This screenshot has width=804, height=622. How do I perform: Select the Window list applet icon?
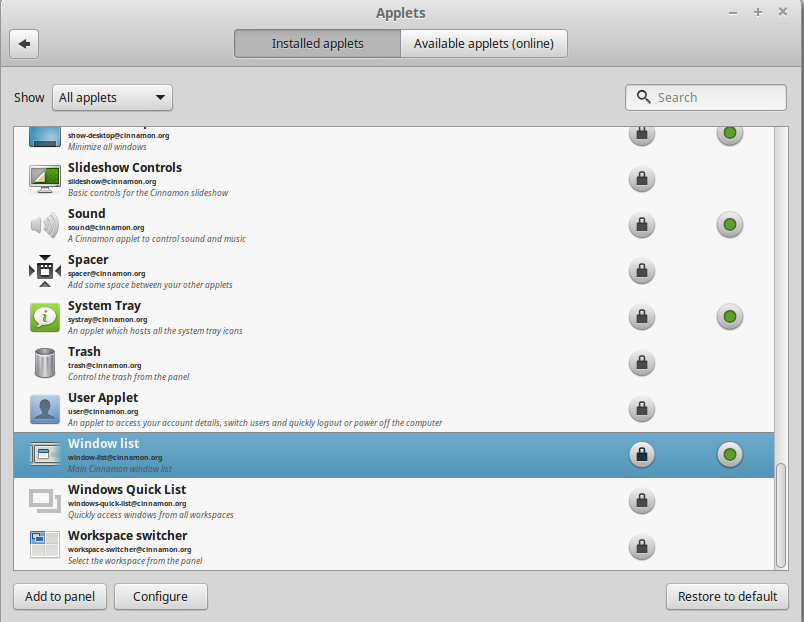(x=45, y=455)
